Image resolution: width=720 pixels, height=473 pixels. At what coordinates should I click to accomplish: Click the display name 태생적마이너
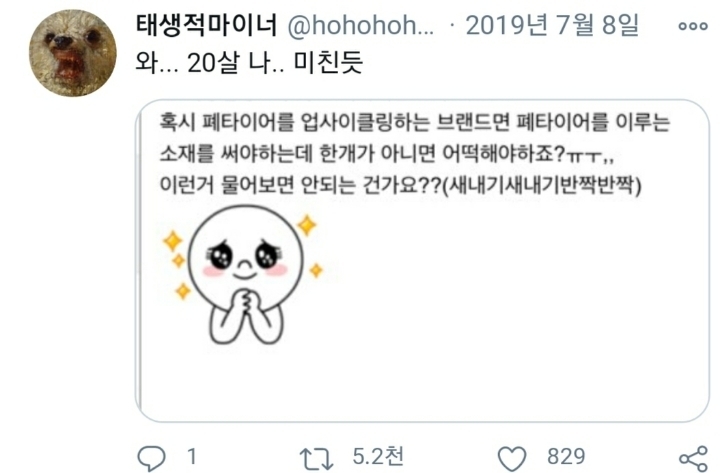(207, 25)
